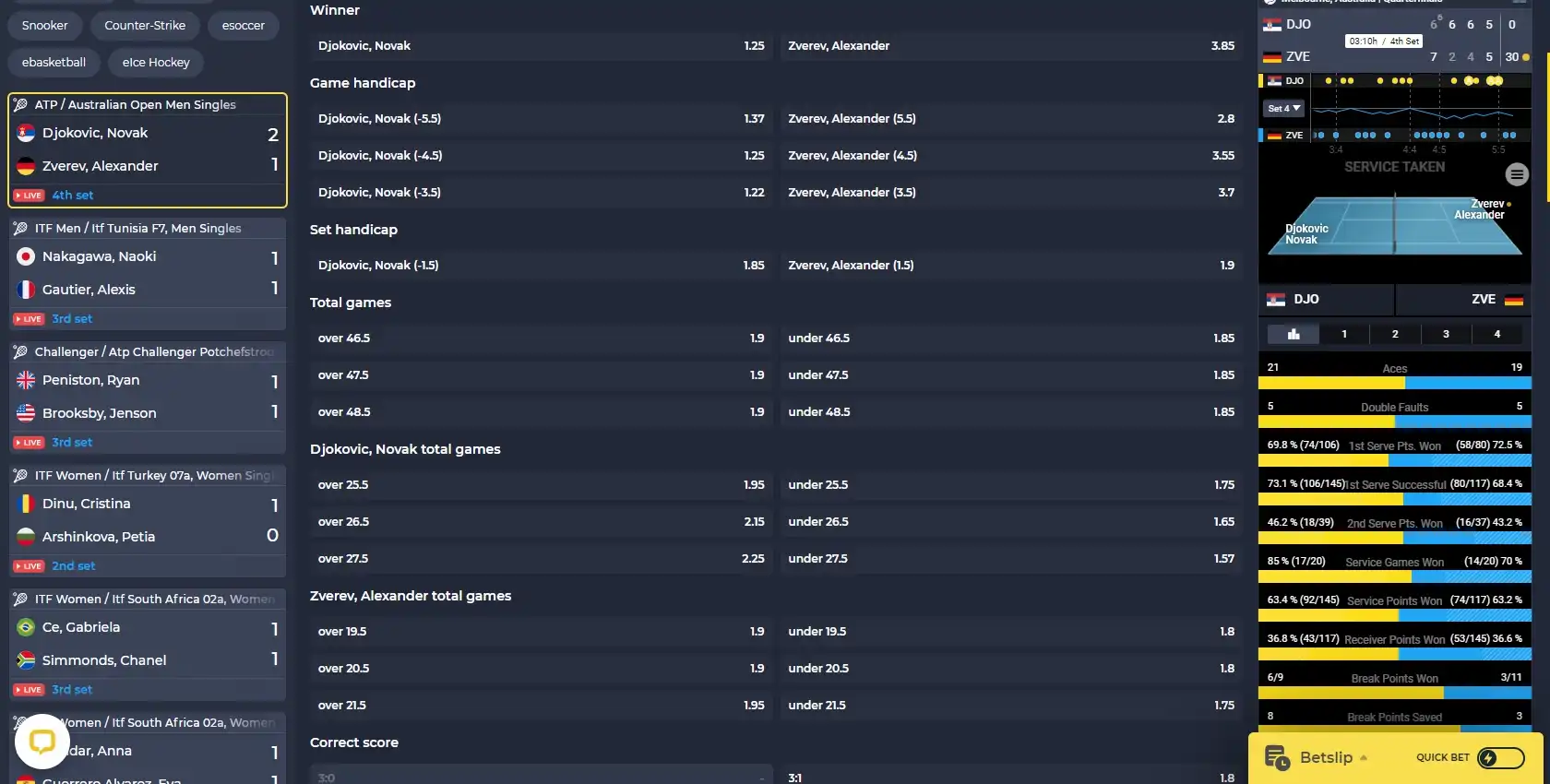Open the live chat bubble icon

click(x=42, y=741)
